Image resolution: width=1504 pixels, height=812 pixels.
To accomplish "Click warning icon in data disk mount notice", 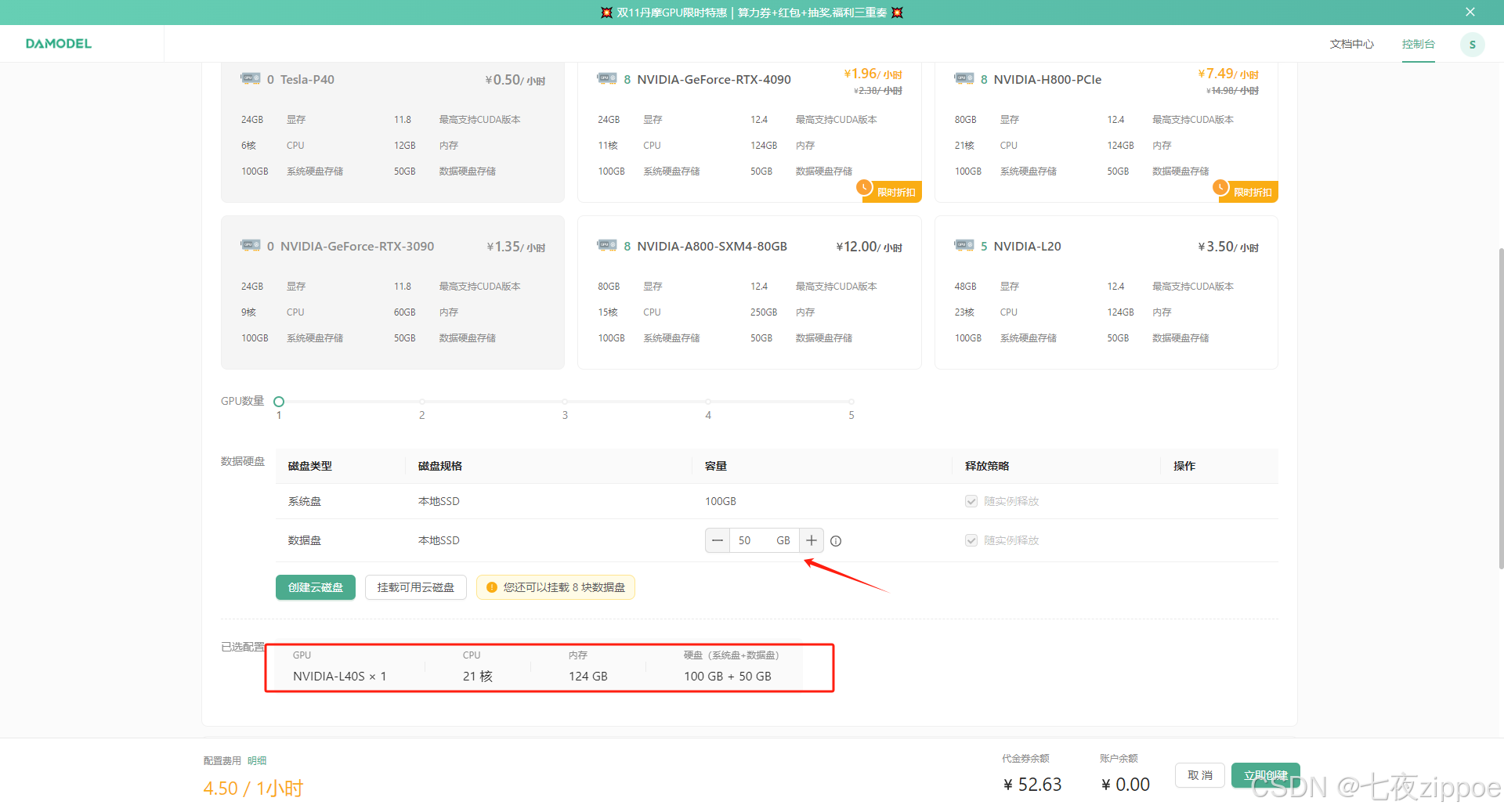I will coord(492,587).
